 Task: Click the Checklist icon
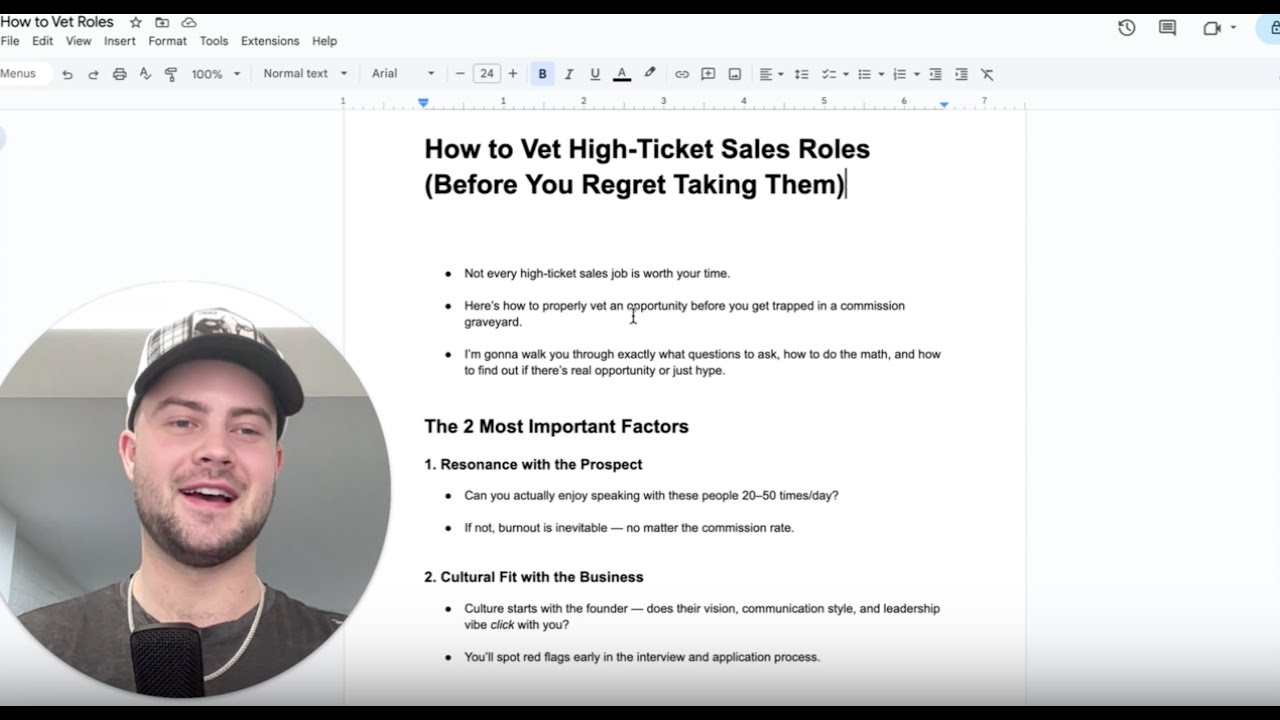click(828, 74)
